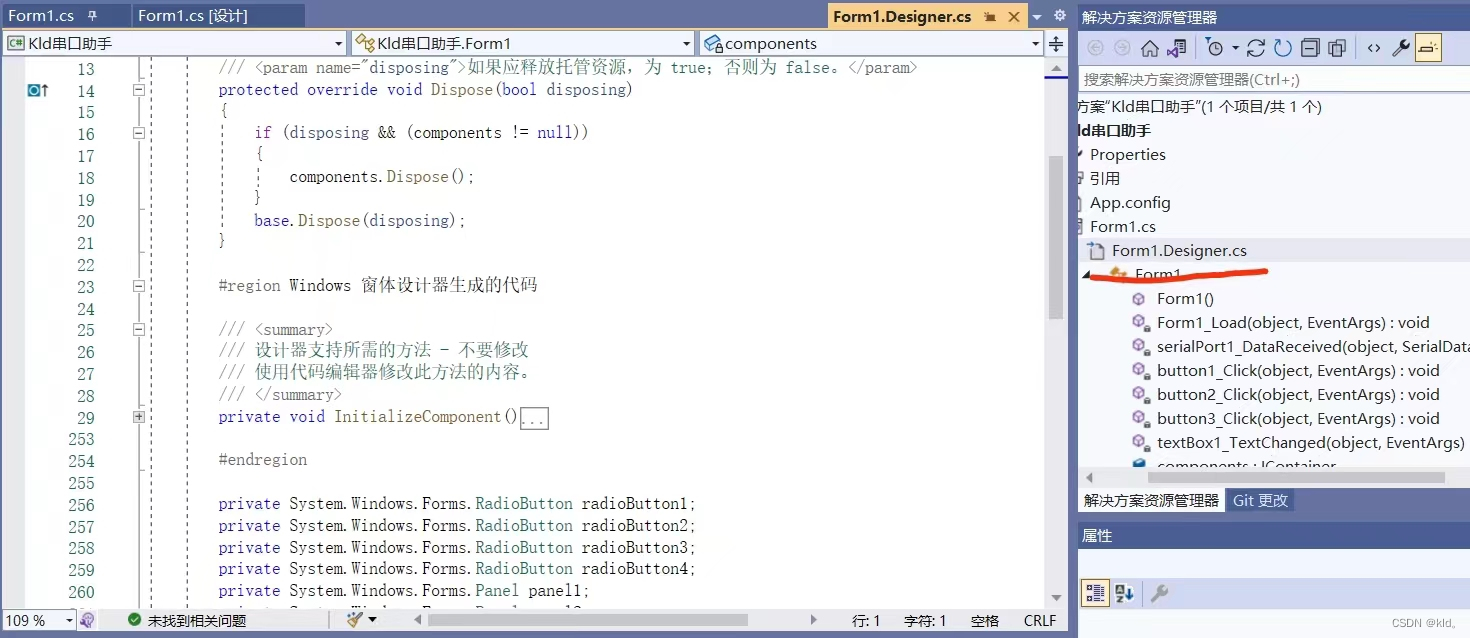1470x638 pixels.
Task: Show all files in Solution Explorer
Action: [1337, 48]
